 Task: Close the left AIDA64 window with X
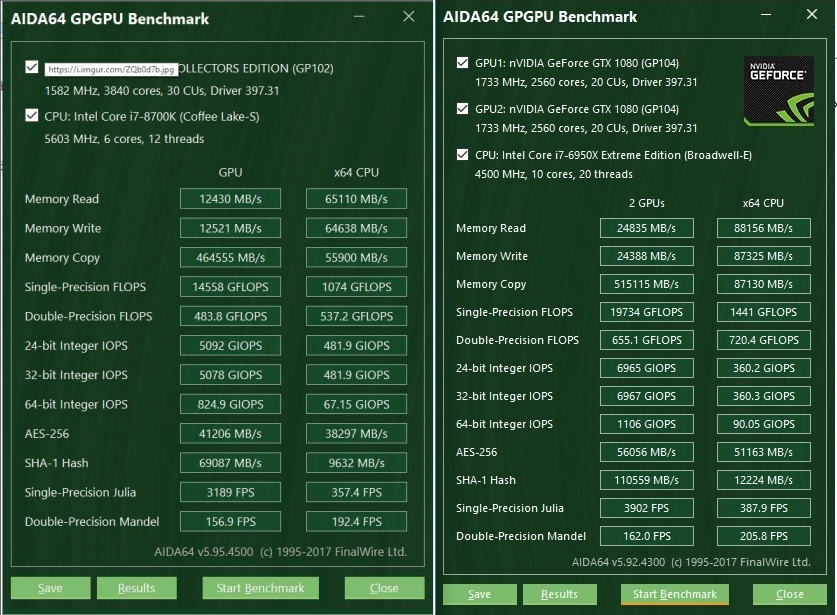[409, 17]
